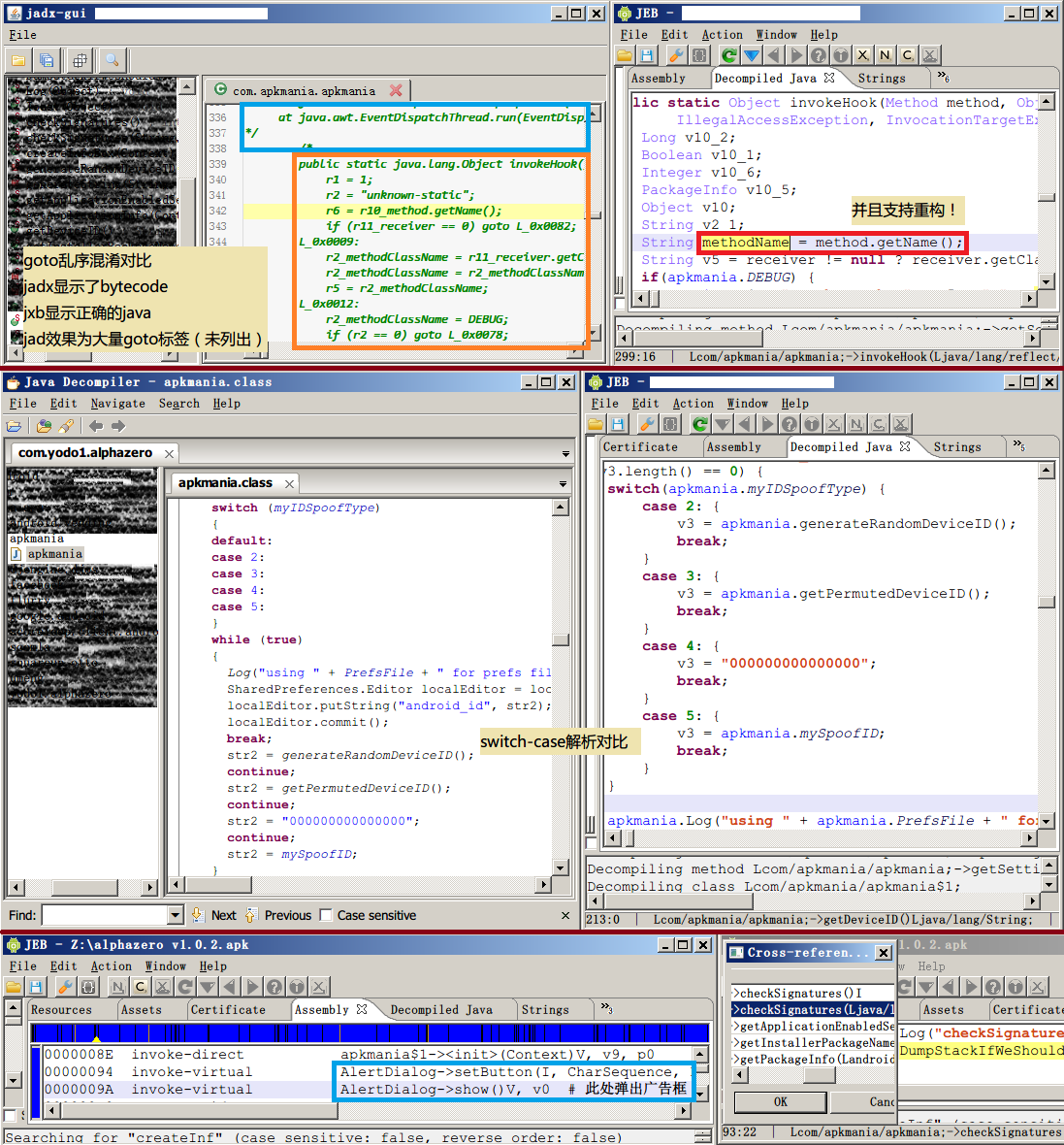1064x1145 pixels.
Task: Click green refresh icon in middle JEB toolbar
Action: coord(700,424)
